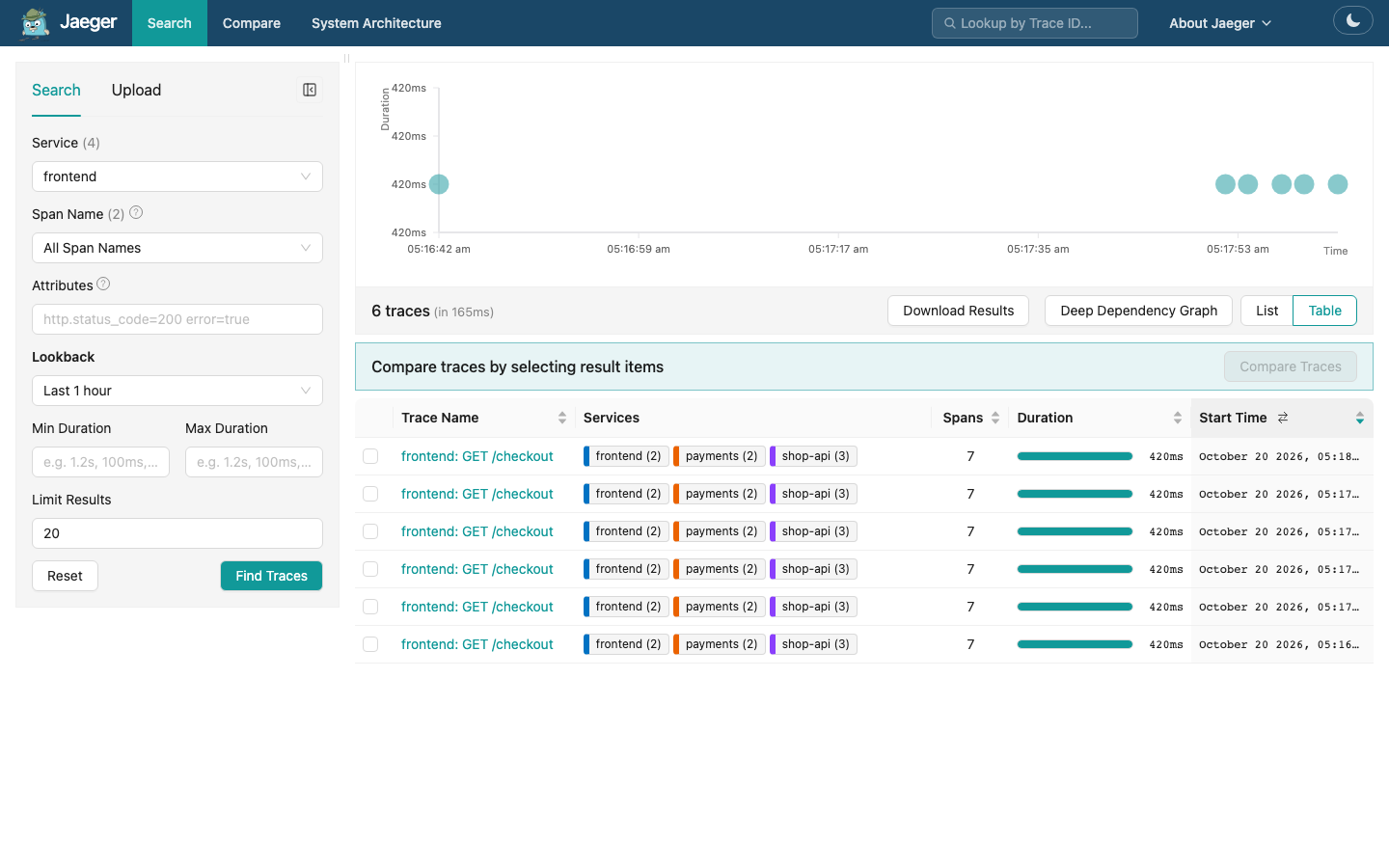
Task: Click the Start Time swap icon
Action: (1283, 418)
